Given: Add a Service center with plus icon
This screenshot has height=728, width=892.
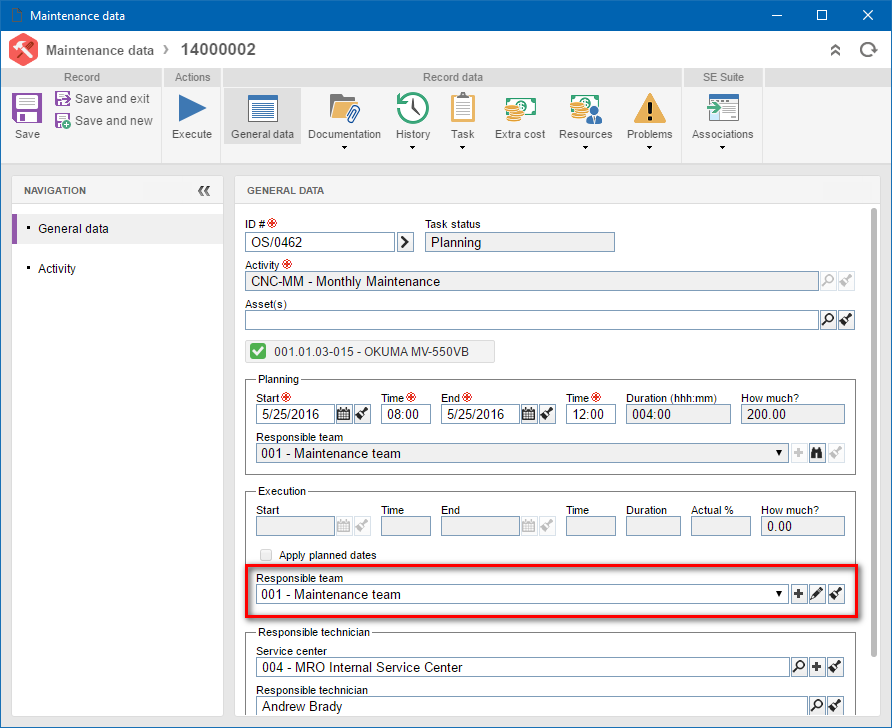Looking at the screenshot, I should [x=817, y=667].
